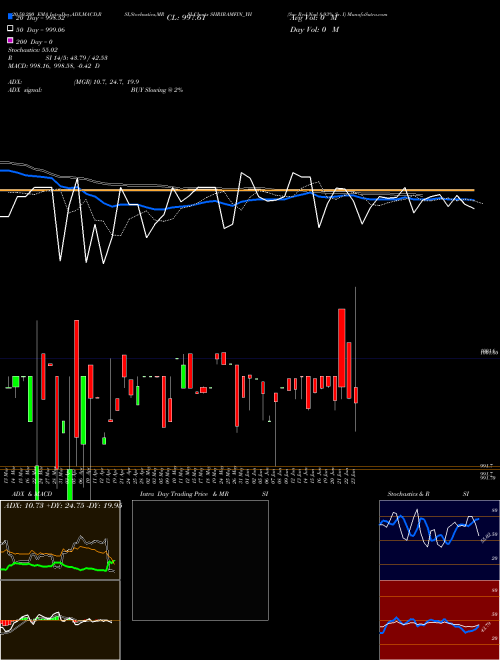Select the '20 Day = 998.52' legend text

tap(40, 18)
